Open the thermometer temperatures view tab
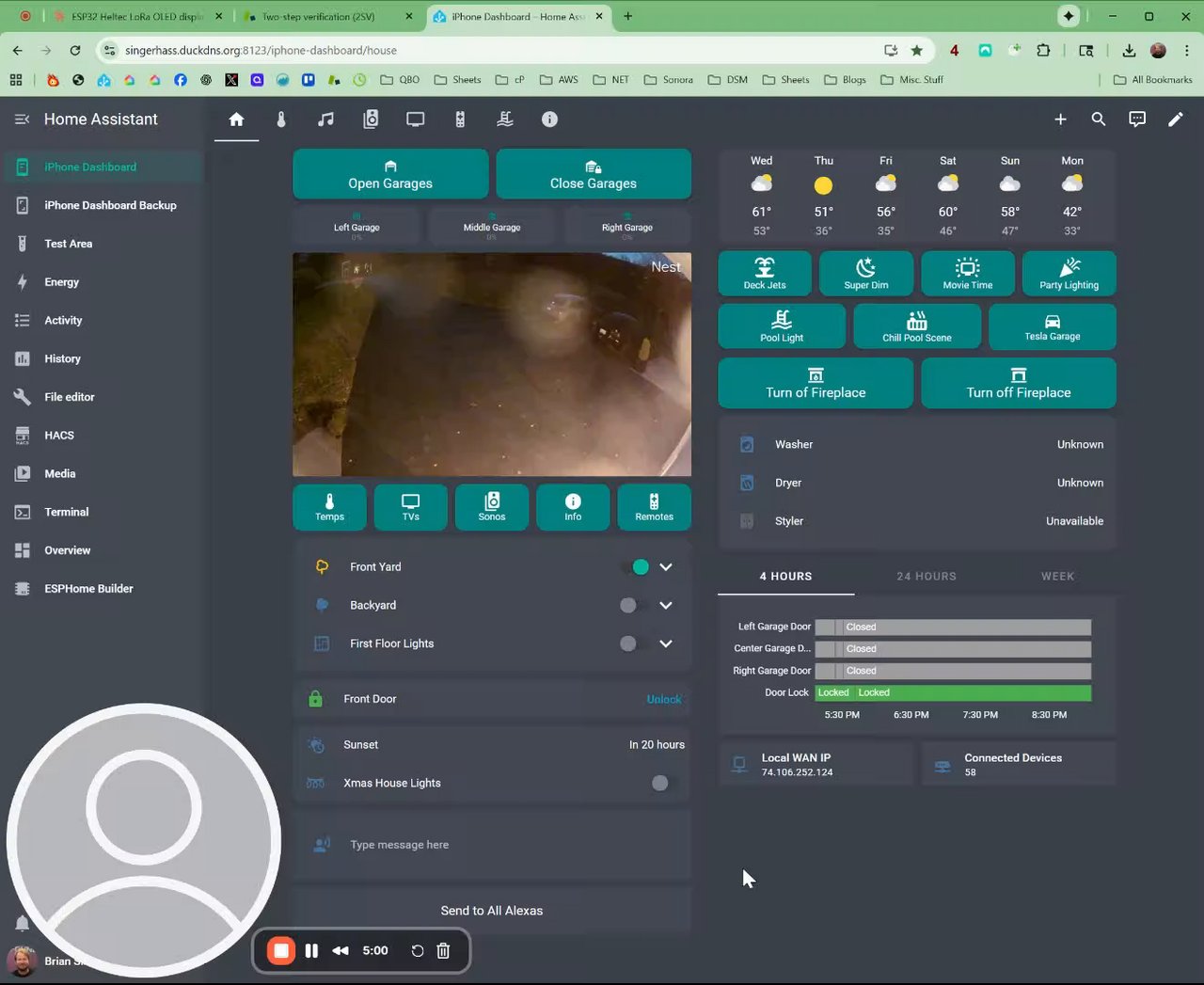 pos(281,119)
